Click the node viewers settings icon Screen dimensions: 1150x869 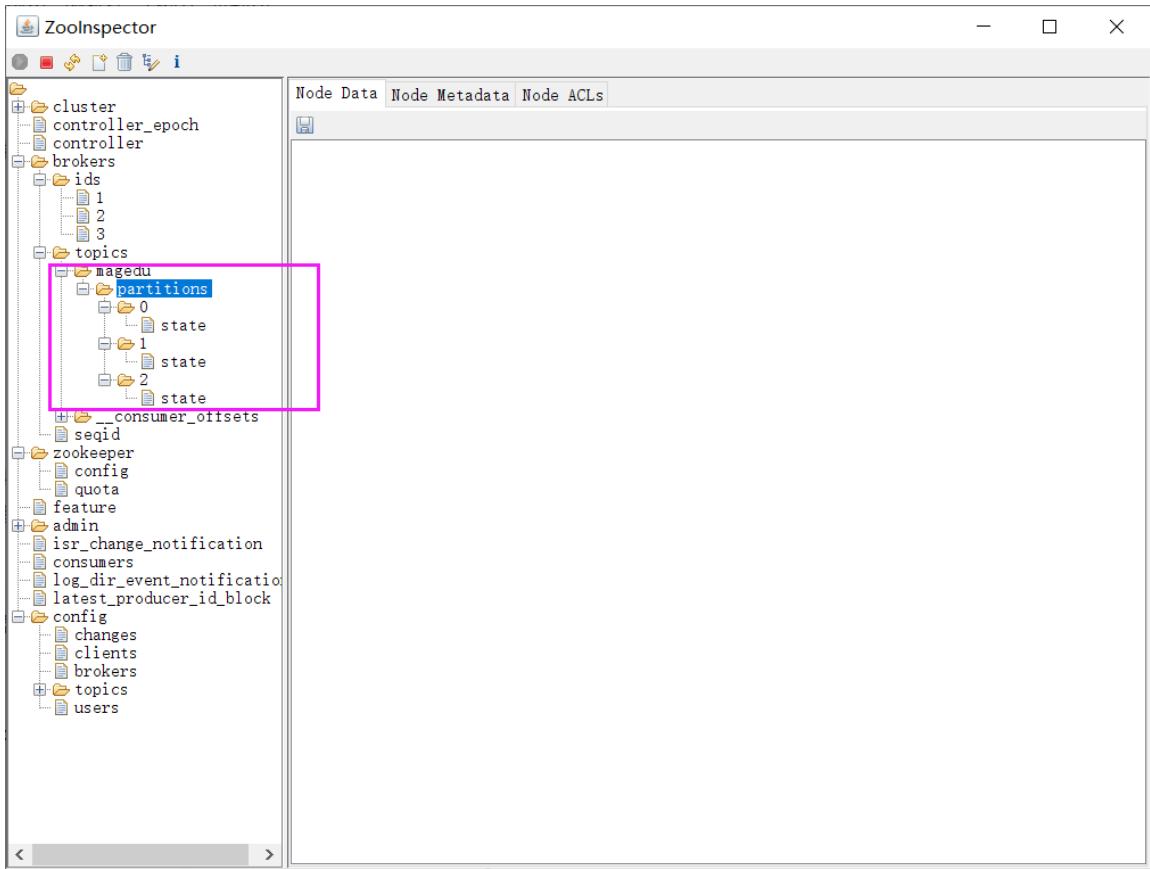[151, 62]
